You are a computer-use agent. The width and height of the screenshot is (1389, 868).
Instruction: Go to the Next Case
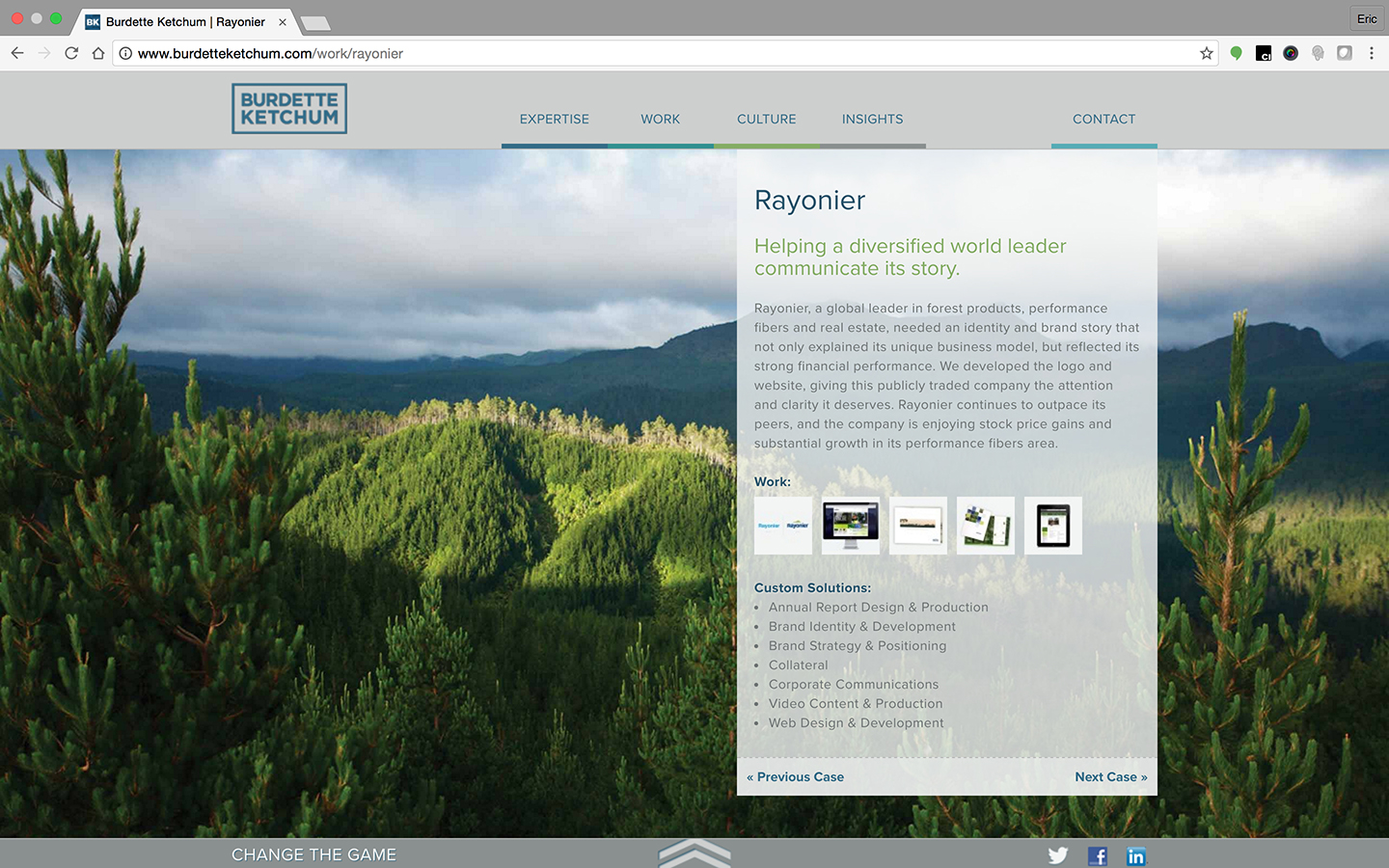pos(1110,776)
